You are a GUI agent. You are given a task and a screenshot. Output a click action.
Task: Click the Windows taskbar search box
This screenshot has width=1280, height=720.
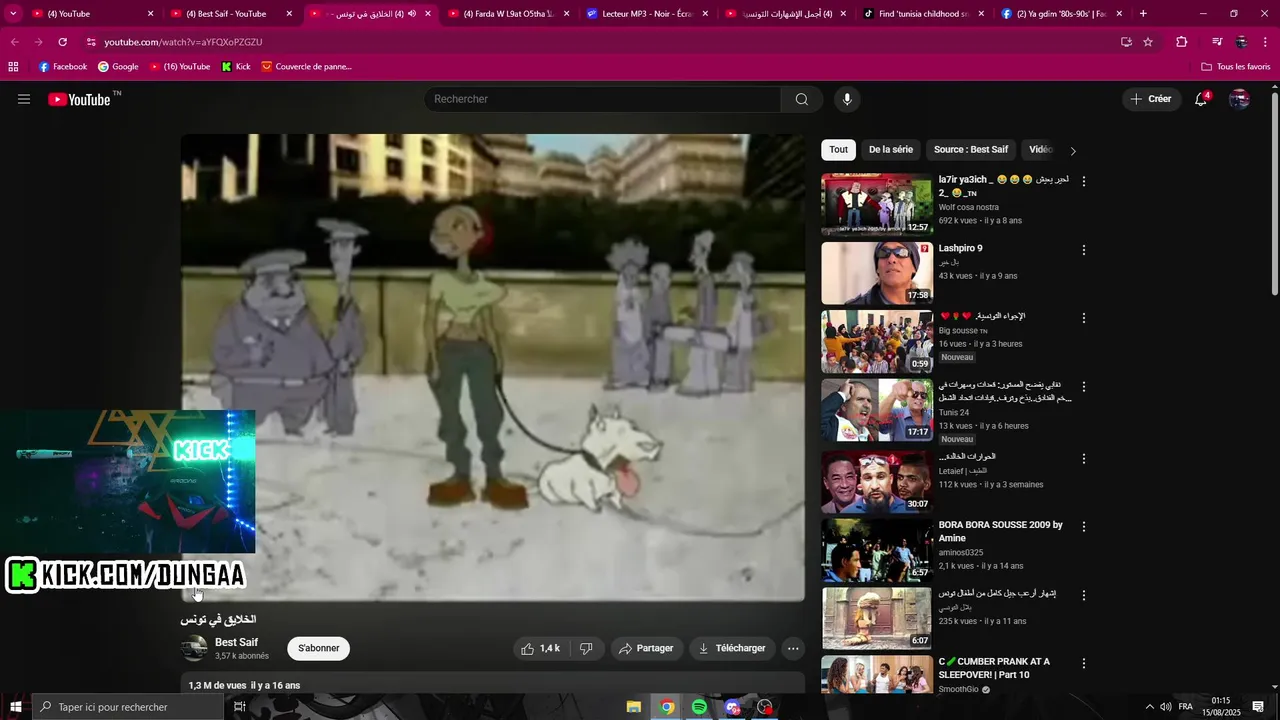[x=127, y=707]
